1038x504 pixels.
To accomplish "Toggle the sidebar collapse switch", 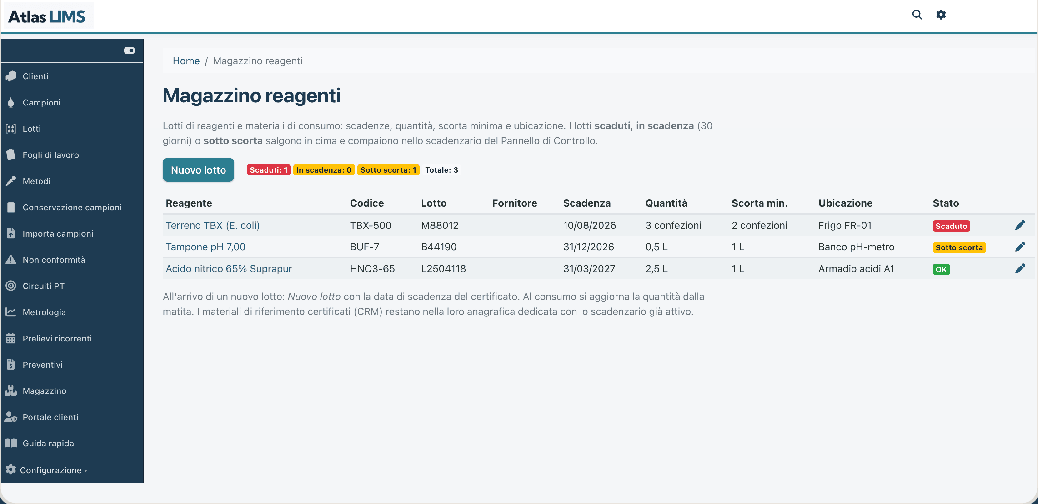I will point(130,50).
